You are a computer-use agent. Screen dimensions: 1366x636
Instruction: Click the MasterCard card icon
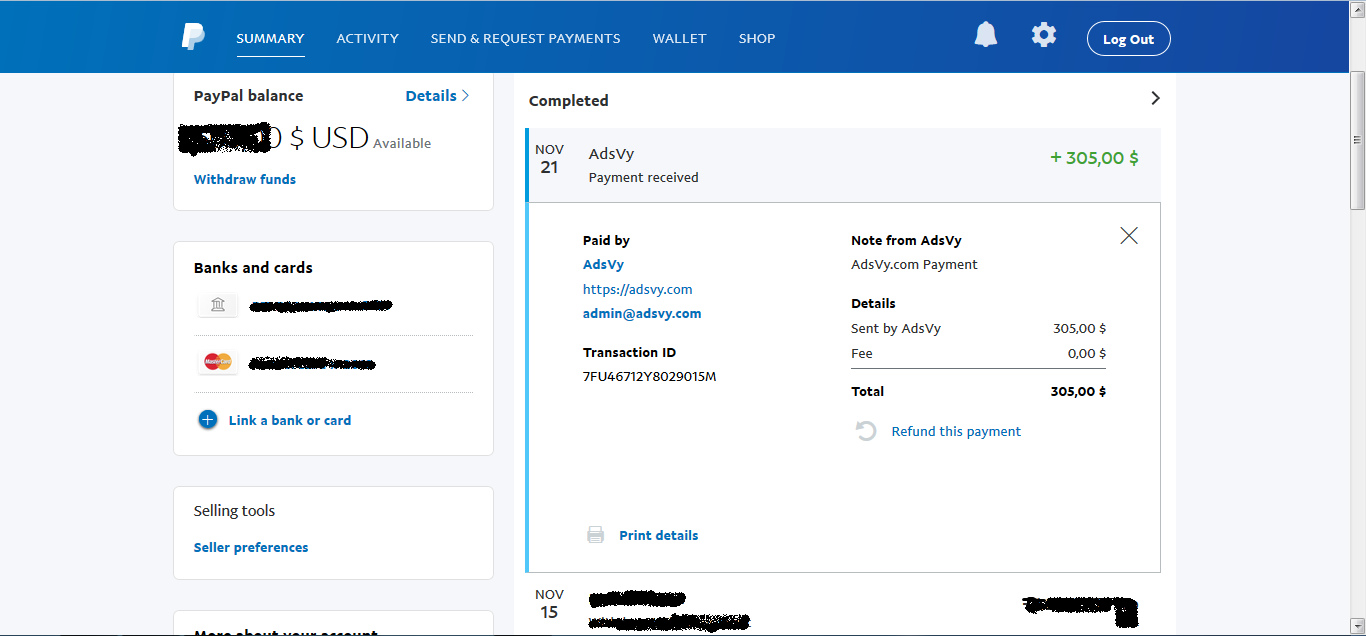click(218, 361)
